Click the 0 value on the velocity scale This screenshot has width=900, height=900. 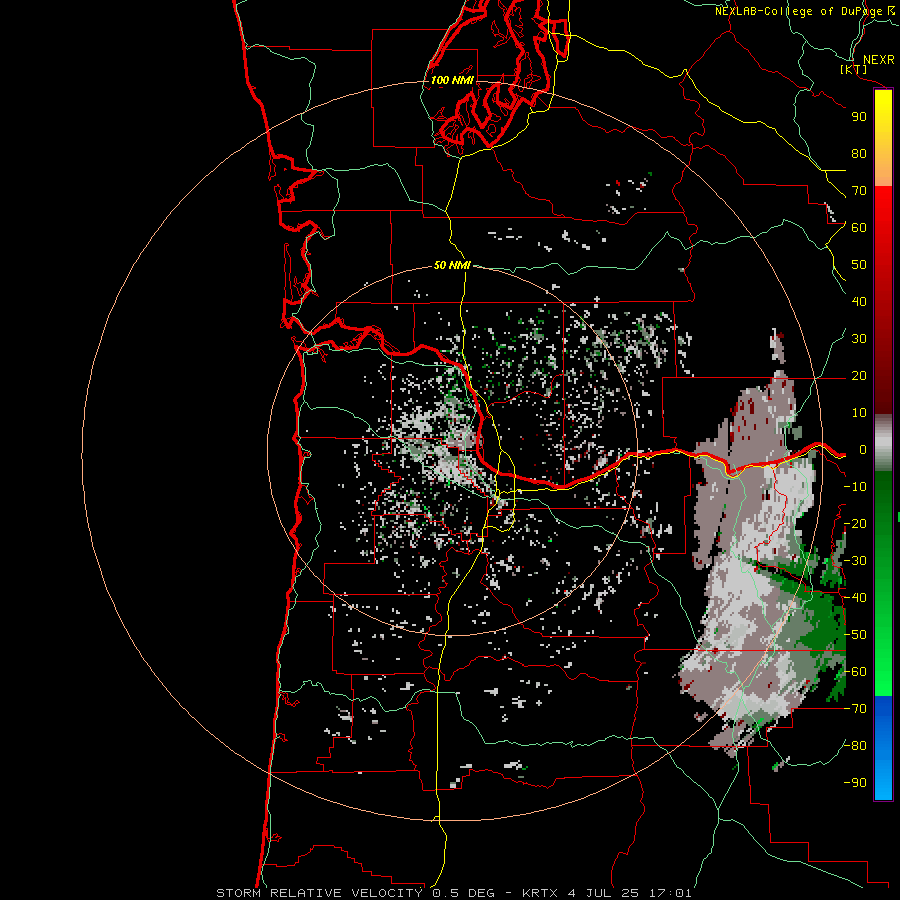coord(863,450)
